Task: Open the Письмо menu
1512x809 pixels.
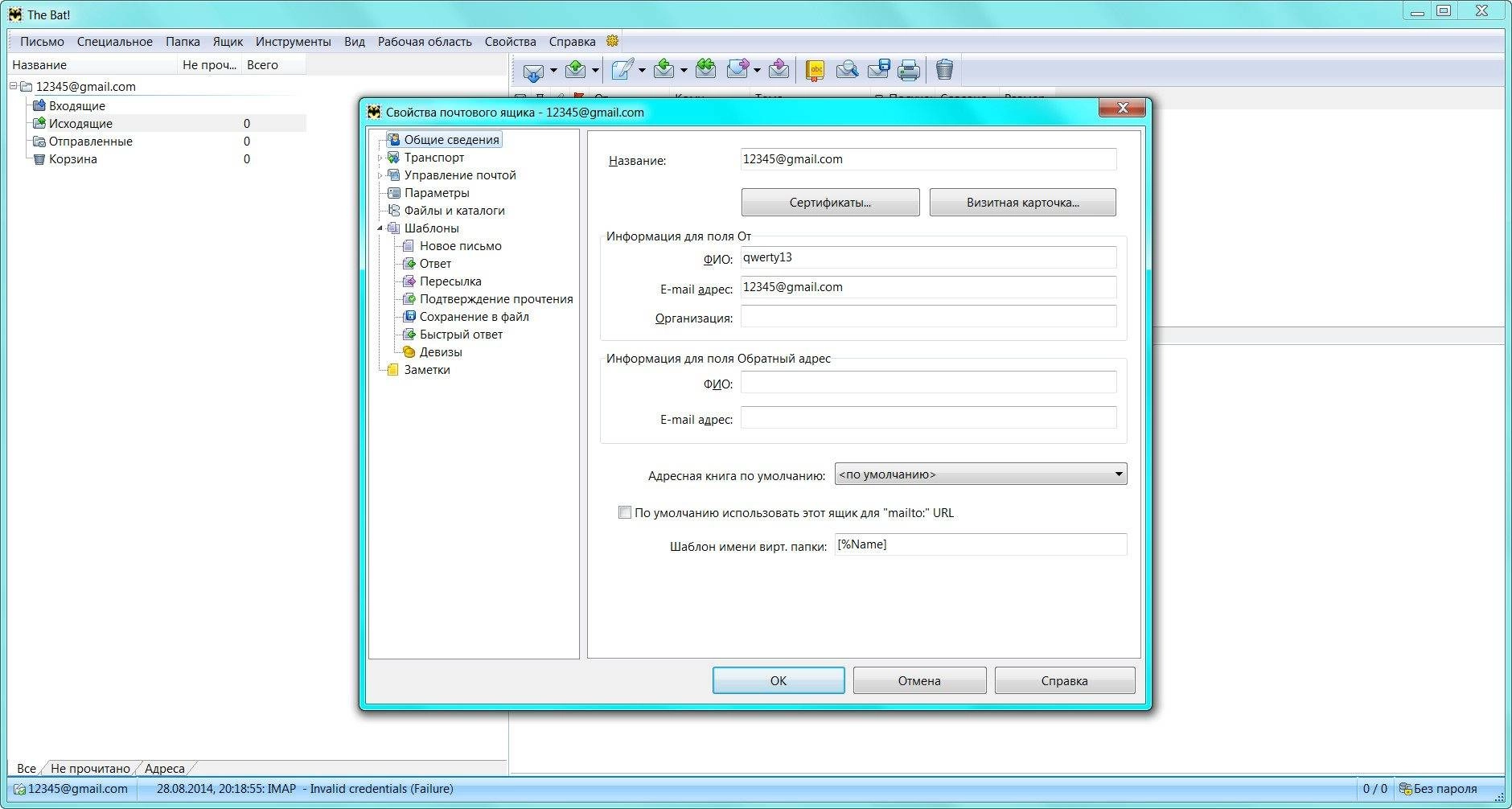Action: 42,41
